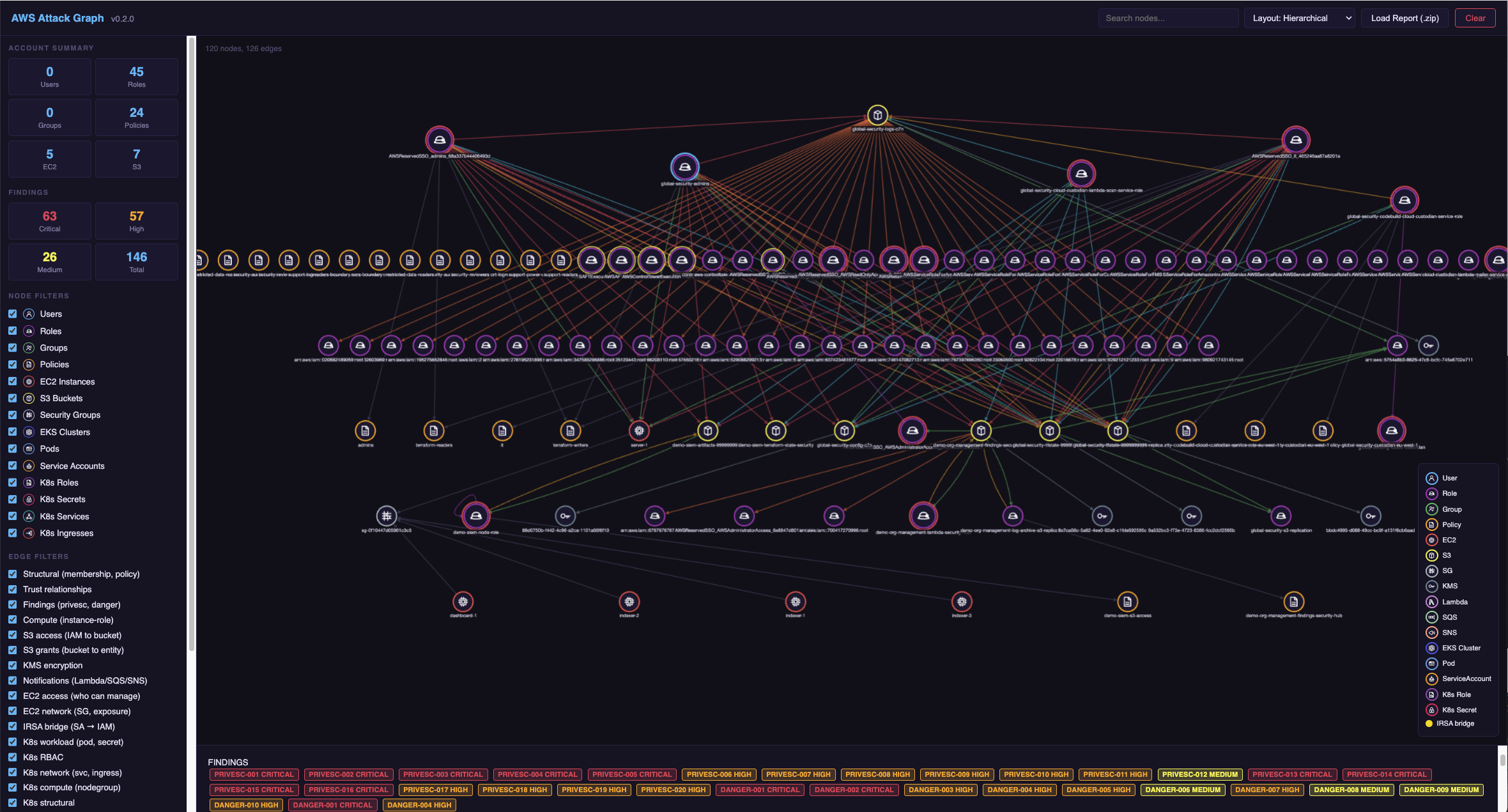This screenshot has height=812, width=1508.
Task: Click the server-1 EC2 instance node
Action: (639, 431)
